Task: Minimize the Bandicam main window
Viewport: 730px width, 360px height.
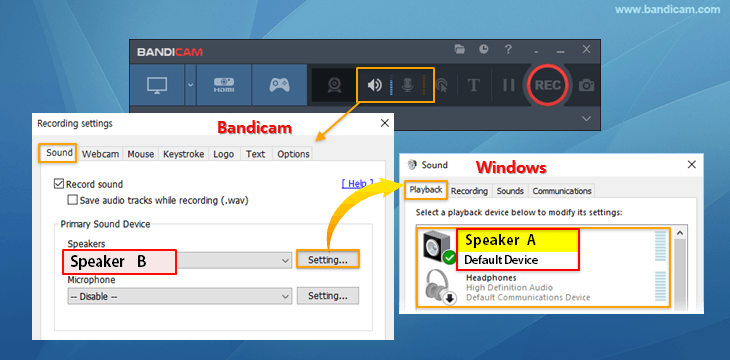Action: coord(561,51)
